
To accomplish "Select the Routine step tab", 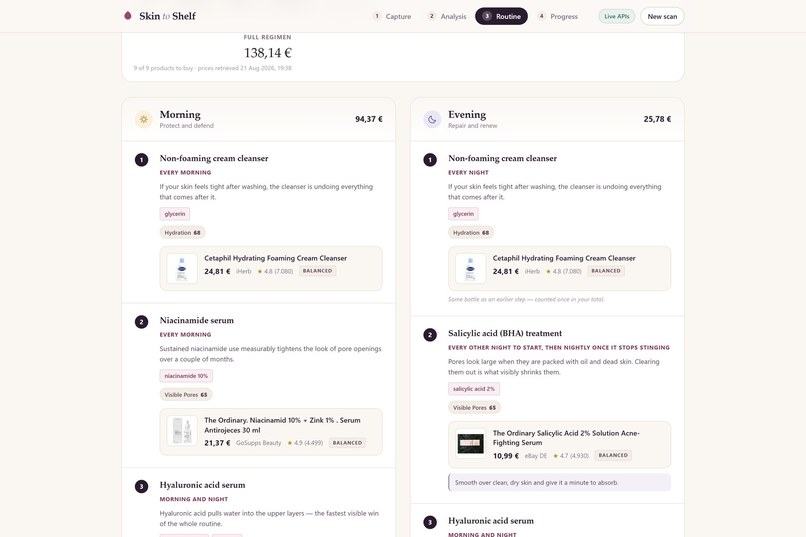I will click(x=501, y=16).
